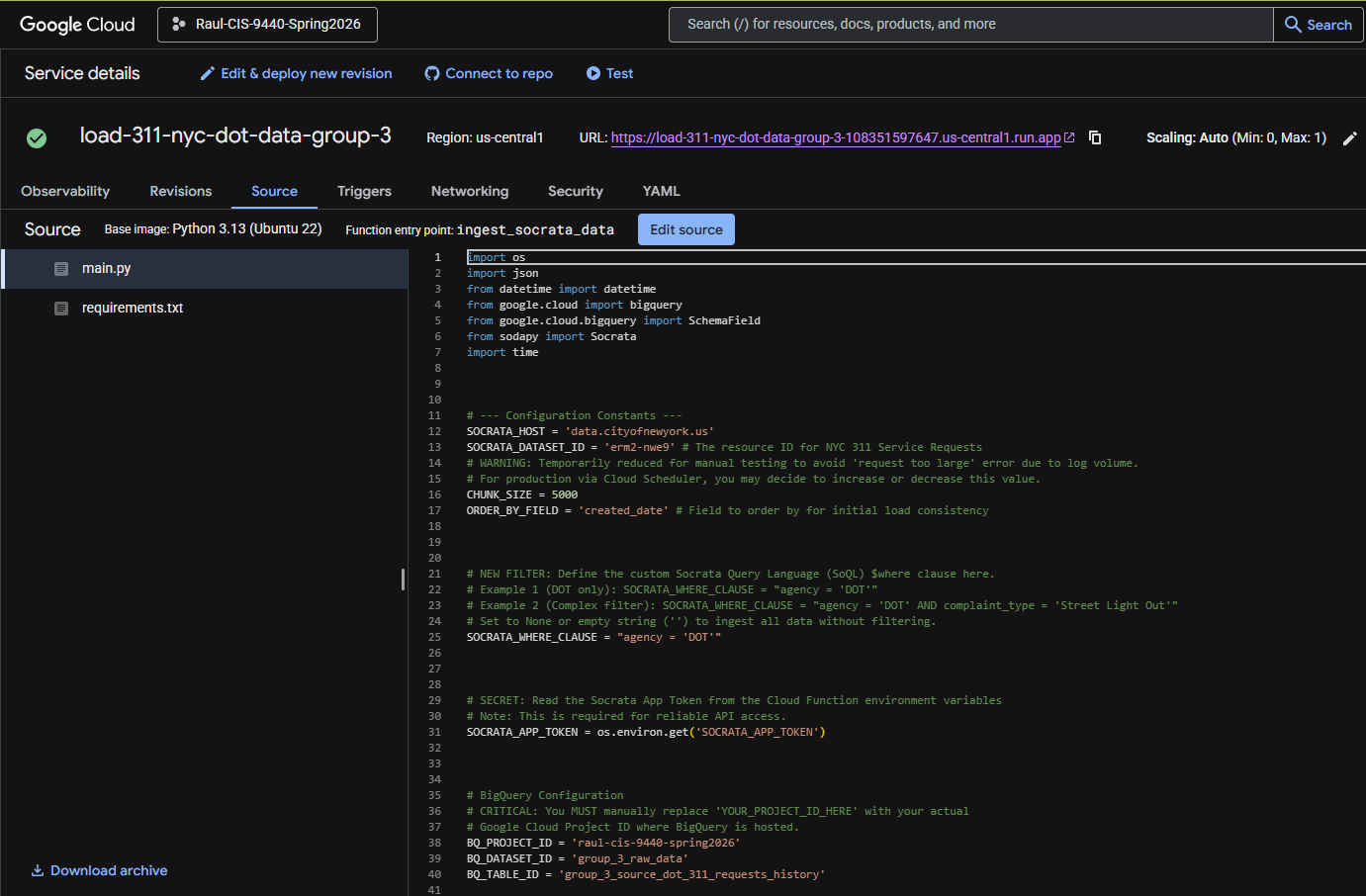Click the Base image Python 3.13 text
The image size is (1366, 896).
tap(214, 228)
